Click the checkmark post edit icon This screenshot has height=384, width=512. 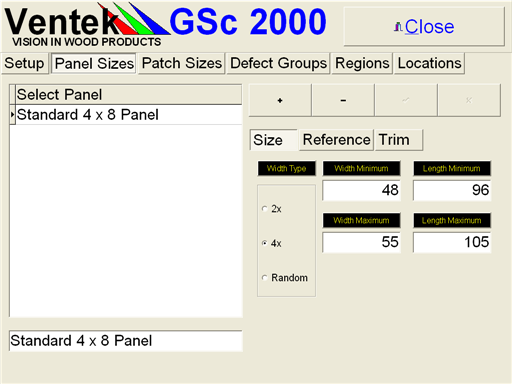(406, 100)
